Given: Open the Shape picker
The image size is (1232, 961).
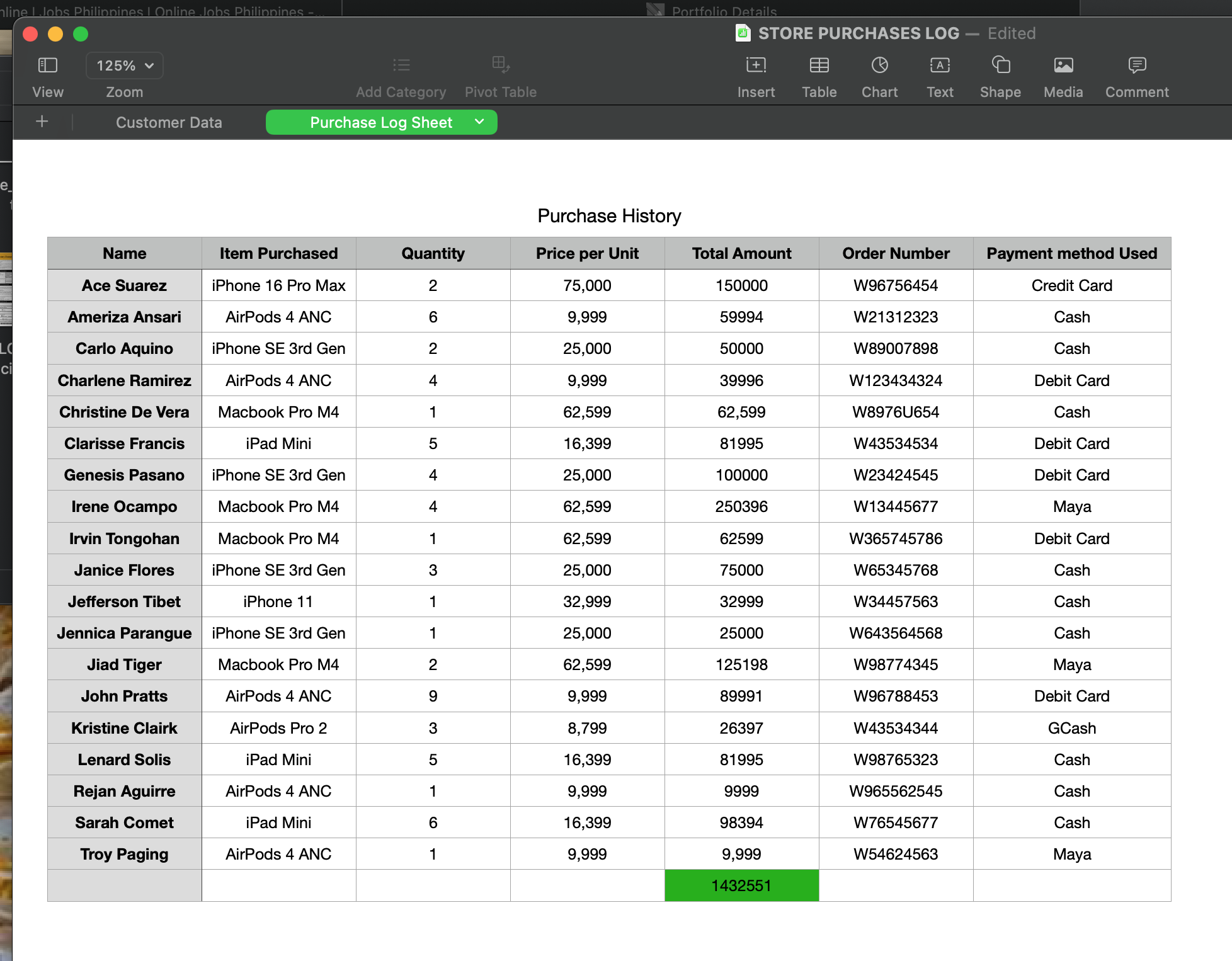Looking at the screenshot, I should coord(1000,65).
